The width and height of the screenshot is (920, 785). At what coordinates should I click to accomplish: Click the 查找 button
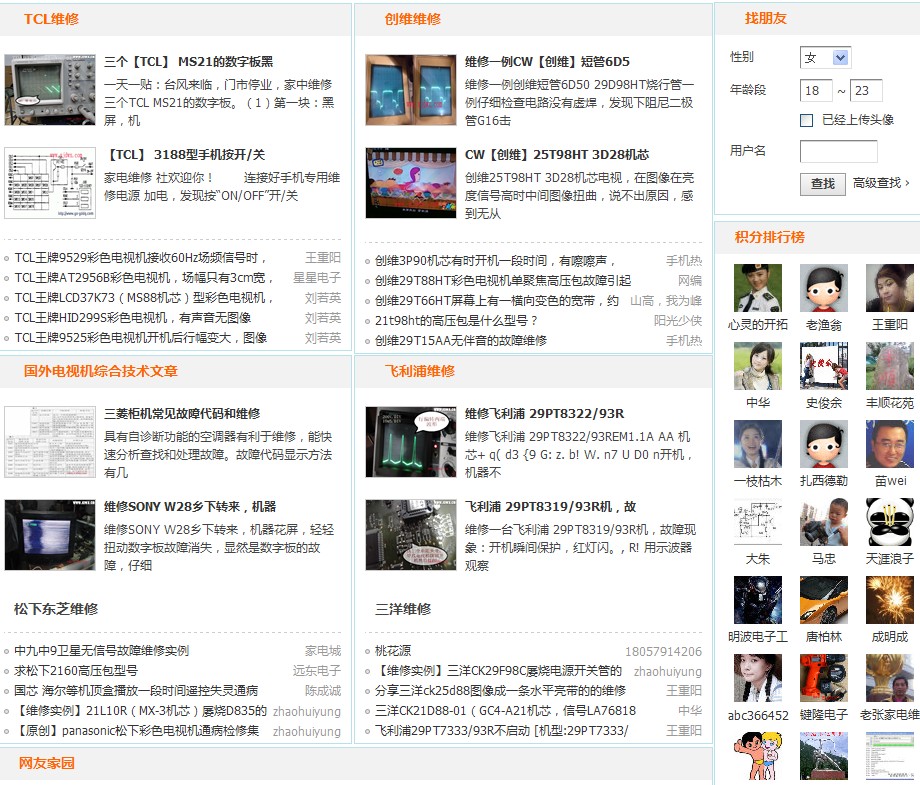(823, 184)
